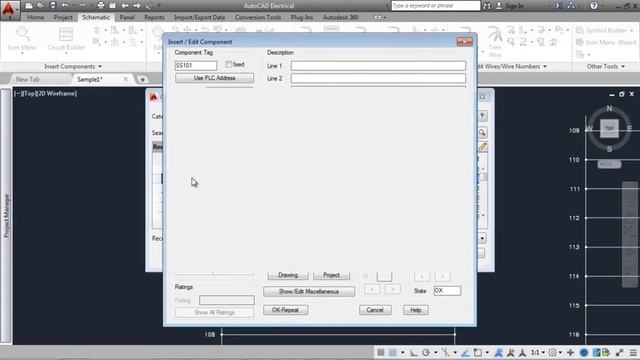The height and width of the screenshot is (360, 640).
Task: Click the next project drawing right-arrow icon
Action: click(x=137, y=6)
